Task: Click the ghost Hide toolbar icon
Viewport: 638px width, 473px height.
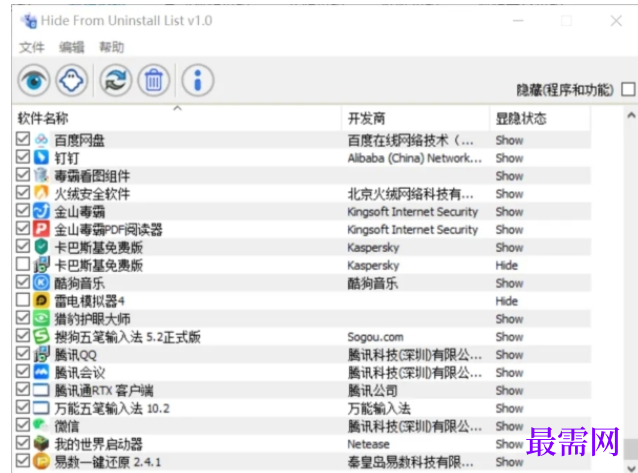Action: click(72, 80)
